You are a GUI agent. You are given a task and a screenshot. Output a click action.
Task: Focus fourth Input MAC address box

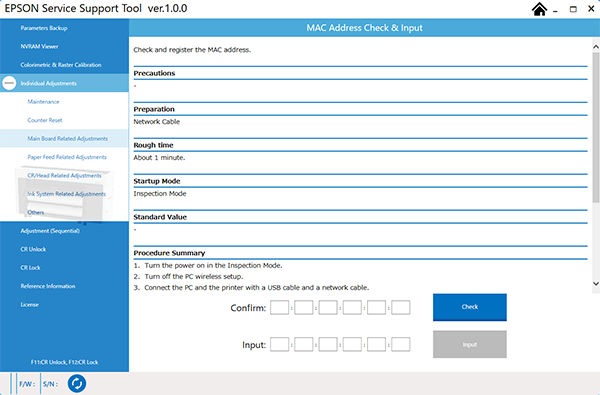tap(352, 344)
